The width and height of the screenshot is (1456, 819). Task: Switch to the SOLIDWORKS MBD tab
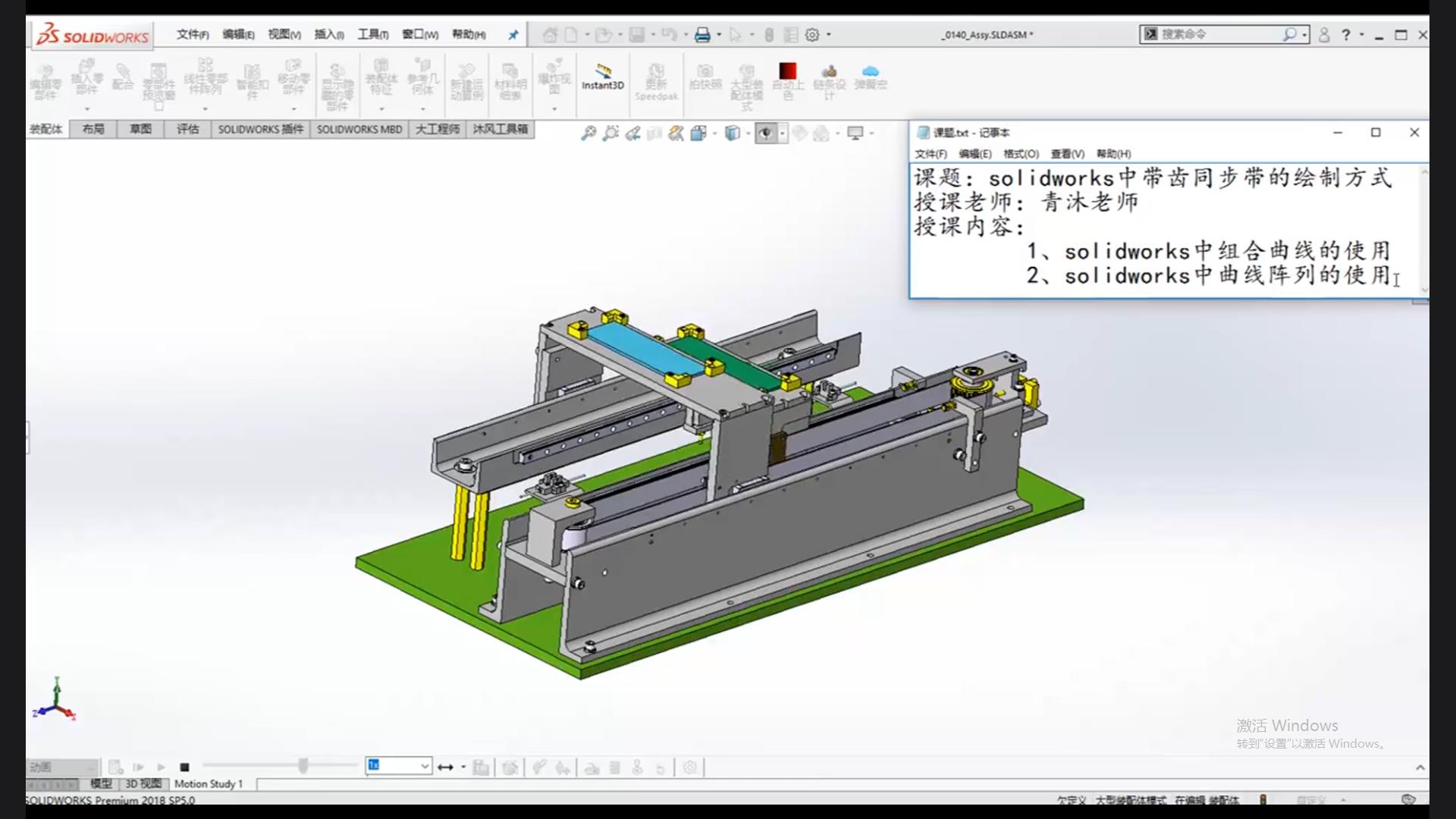[x=359, y=130]
